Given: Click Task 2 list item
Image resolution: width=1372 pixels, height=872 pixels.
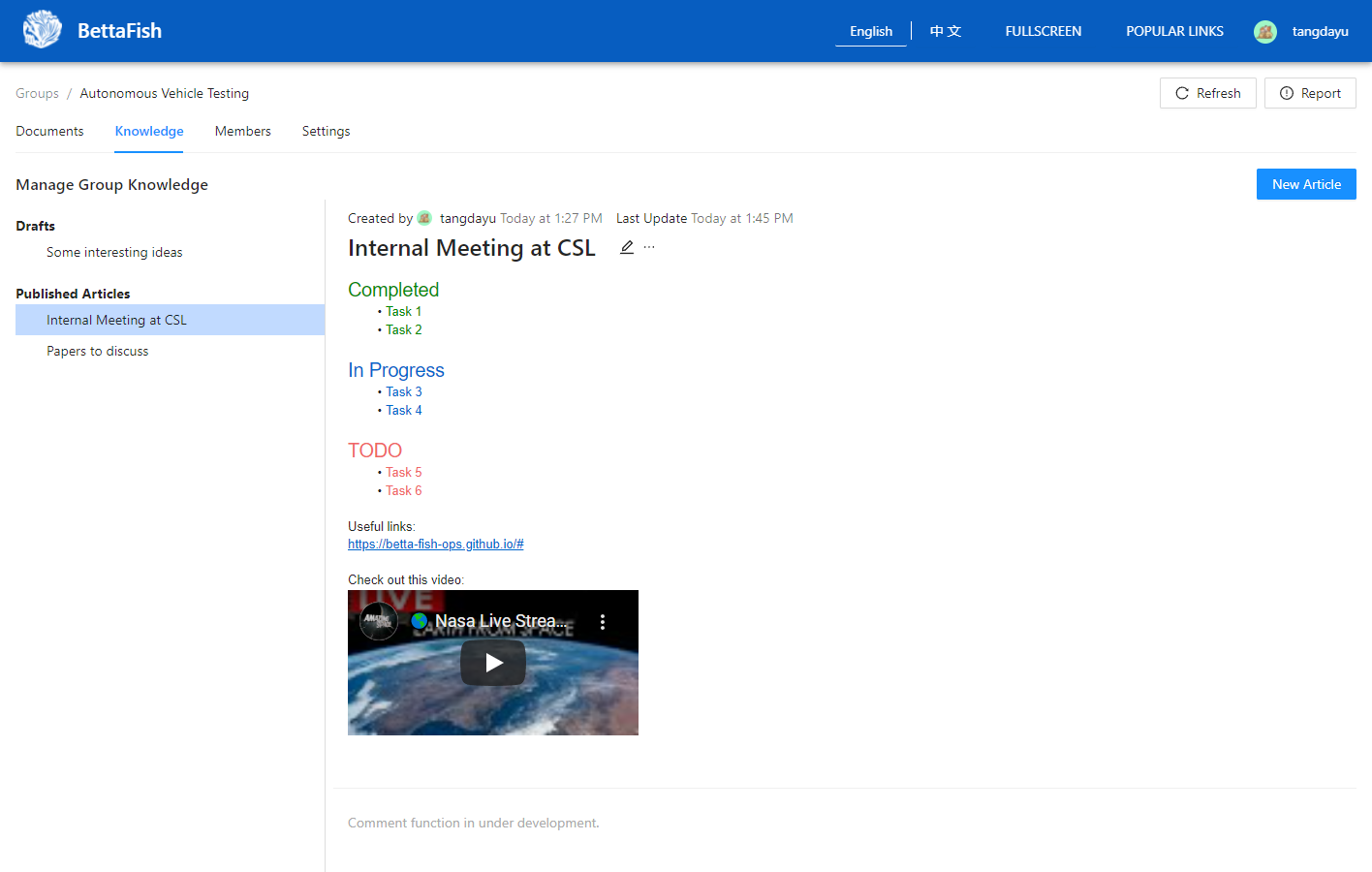Looking at the screenshot, I should point(403,329).
